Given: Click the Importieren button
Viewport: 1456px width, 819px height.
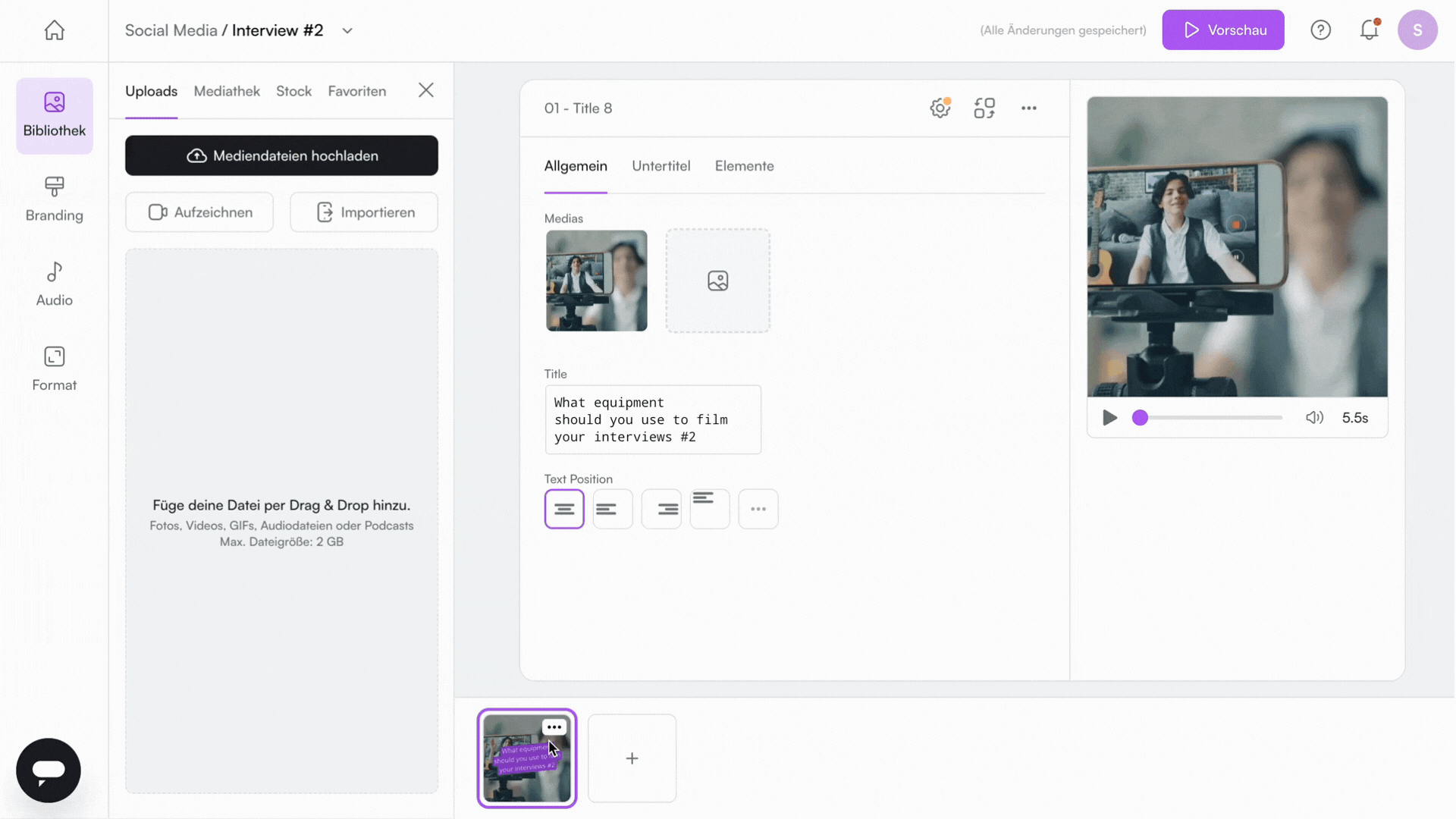Looking at the screenshot, I should click(364, 212).
